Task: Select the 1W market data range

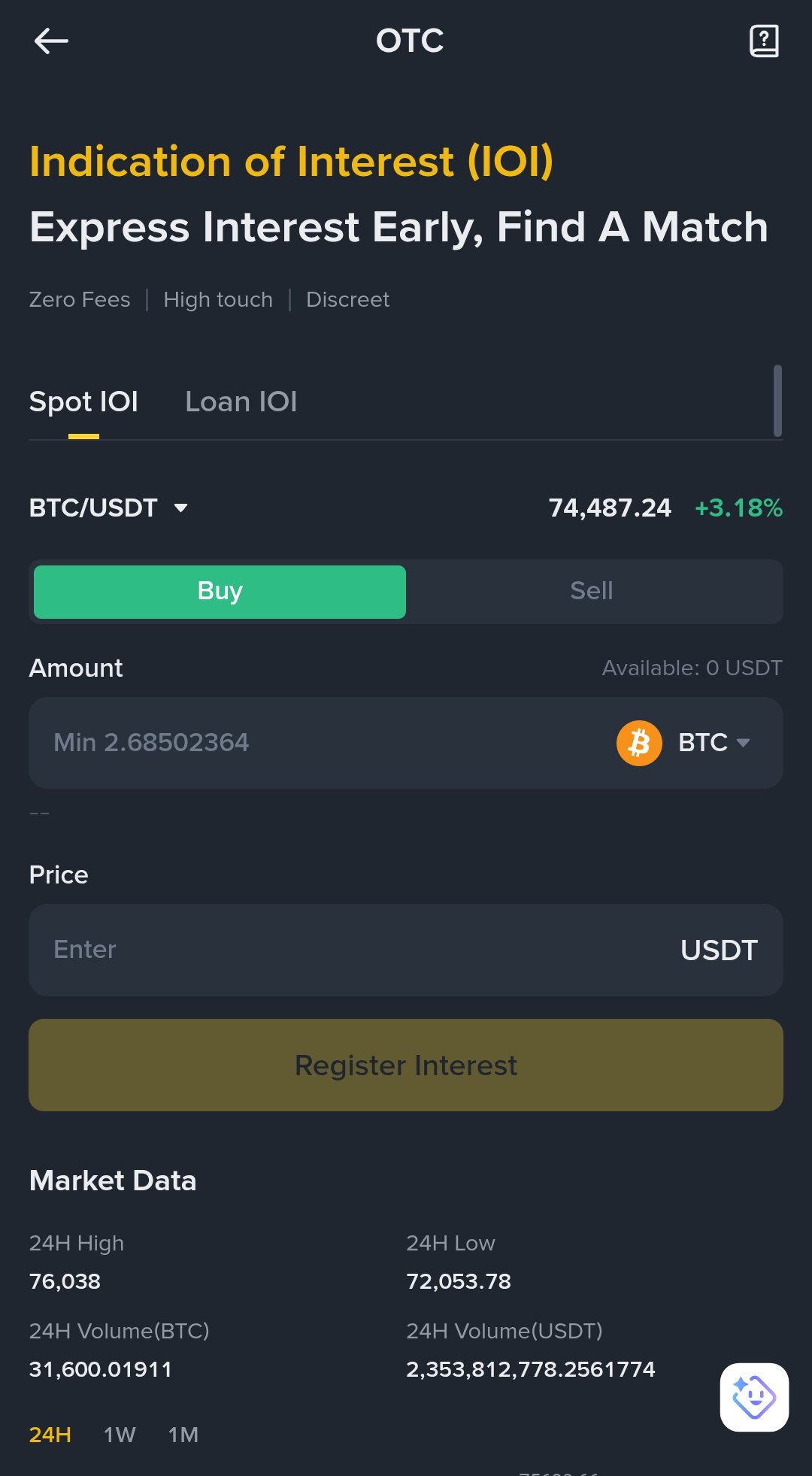Action: pyautogui.click(x=120, y=1435)
